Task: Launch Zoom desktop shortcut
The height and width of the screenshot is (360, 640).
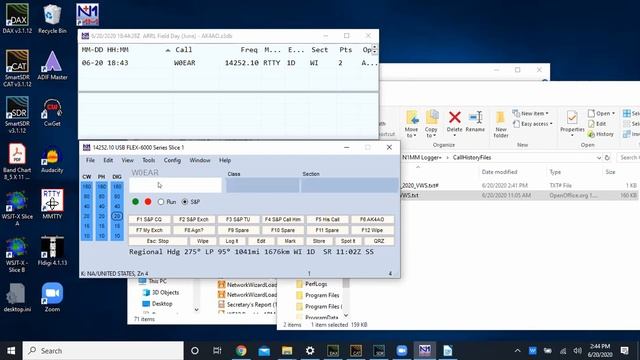Action: (x=52, y=298)
